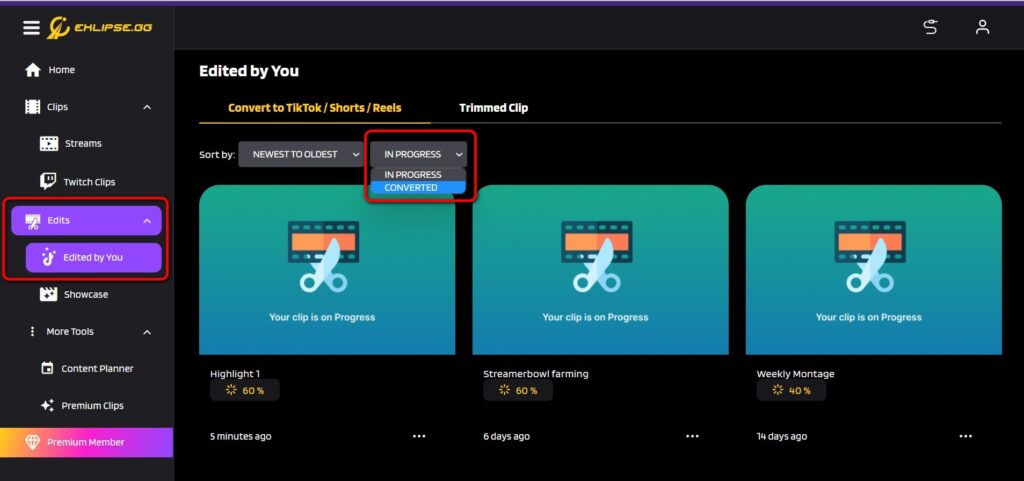Click the Clips film strip icon
This screenshot has height=481, width=1024.
click(33, 107)
